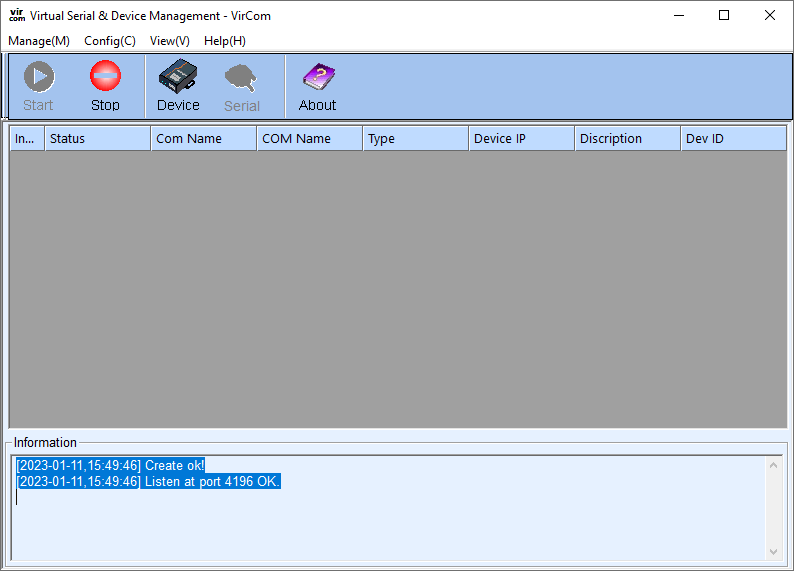Click the Information log scroll down arrow
The width and height of the screenshot is (794, 571).
(x=773, y=551)
